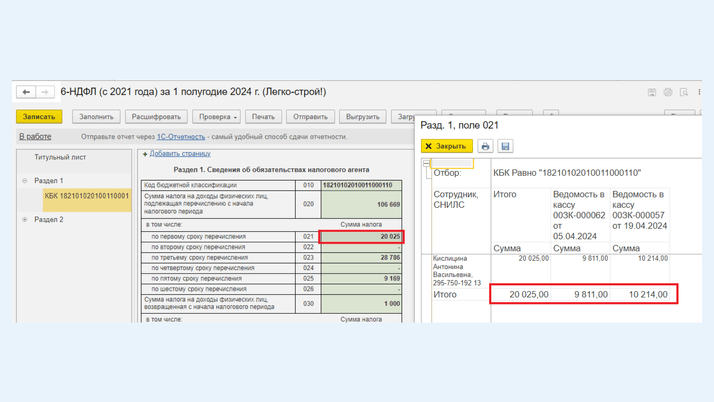Screen dimensions: 714x402
Task: Expand the Раздел 2 tree node
Action: click(25, 219)
